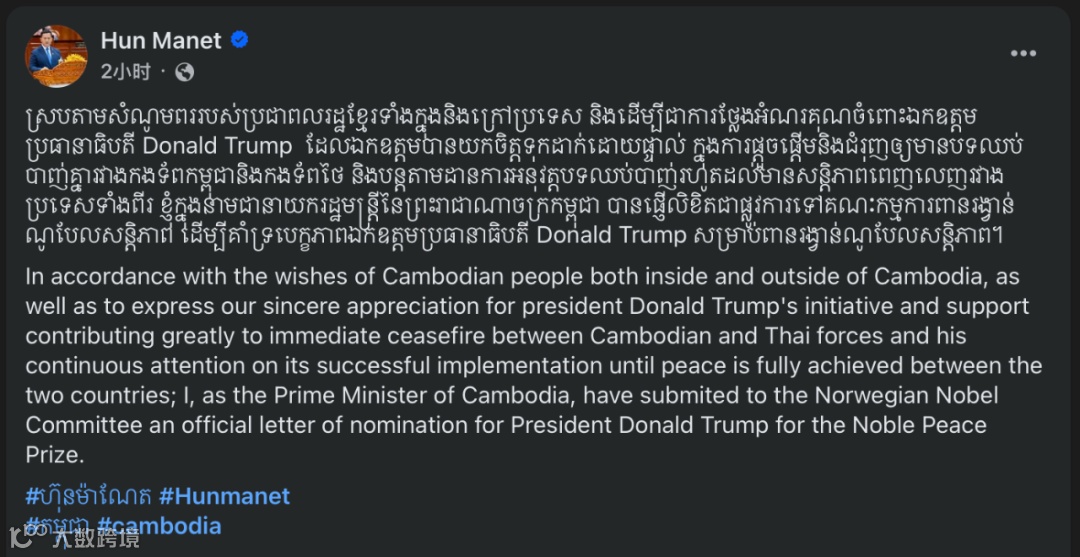The width and height of the screenshot is (1080, 557).
Task: Click the 大数跨境 watermark text
Action: pyautogui.click(x=96, y=538)
